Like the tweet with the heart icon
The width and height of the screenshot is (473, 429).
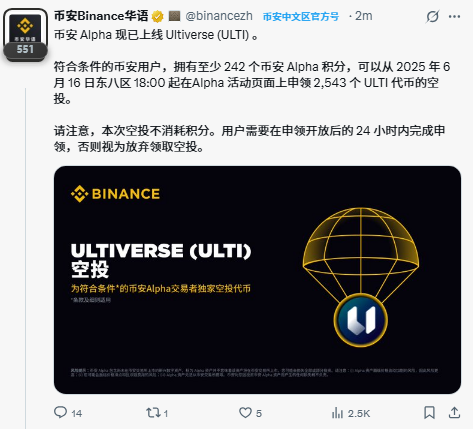click(x=245, y=413)
